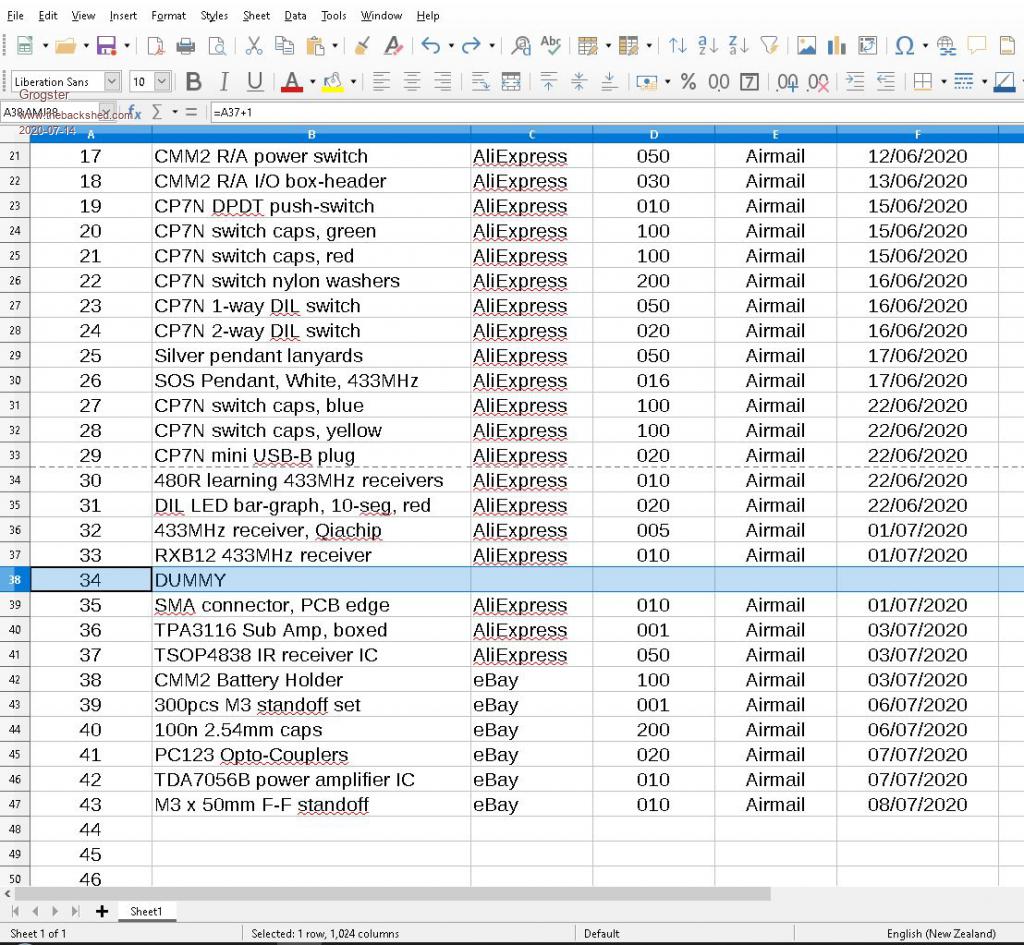This screenshot has width=1024, height=945.
Task: Toggle Align Top vertical alignment
Action: click(549, 82)
